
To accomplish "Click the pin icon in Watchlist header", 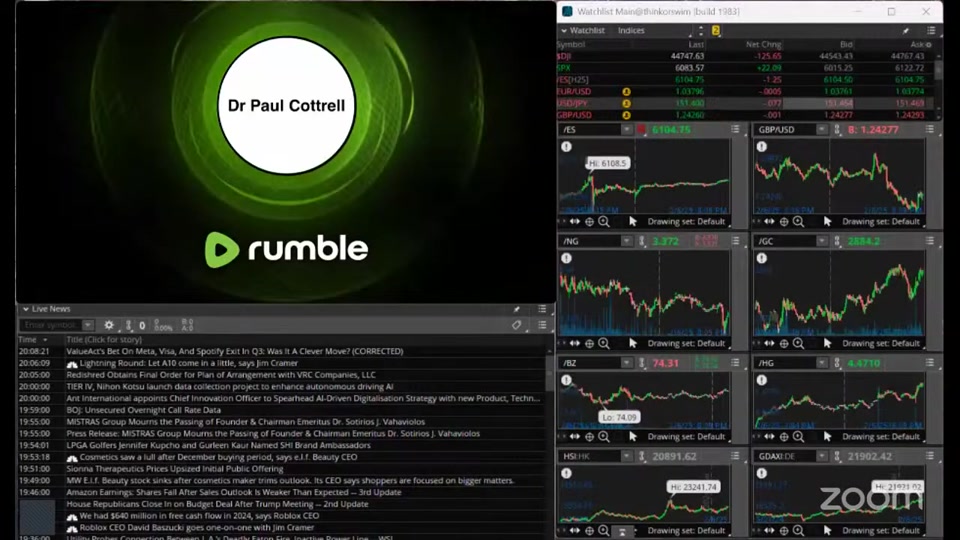I will (x=906, y=31).
